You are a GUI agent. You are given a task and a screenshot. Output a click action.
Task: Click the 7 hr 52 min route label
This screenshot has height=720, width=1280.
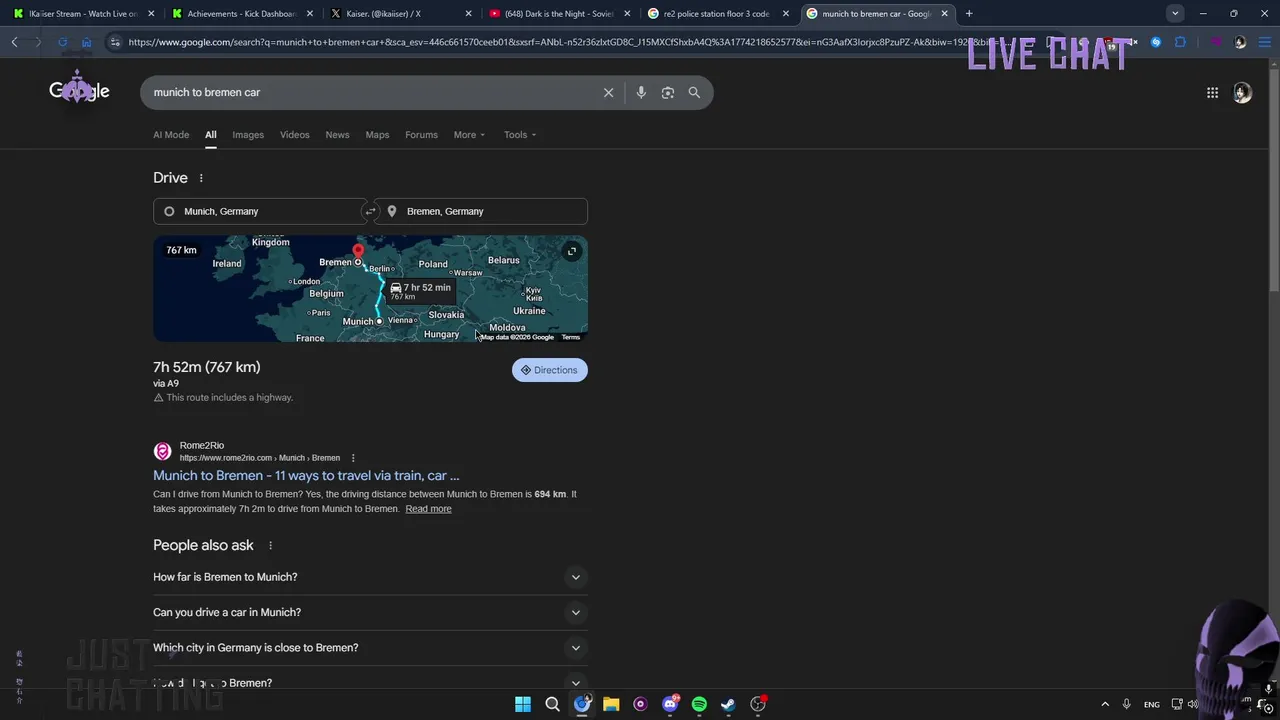[x=421, y=291]
